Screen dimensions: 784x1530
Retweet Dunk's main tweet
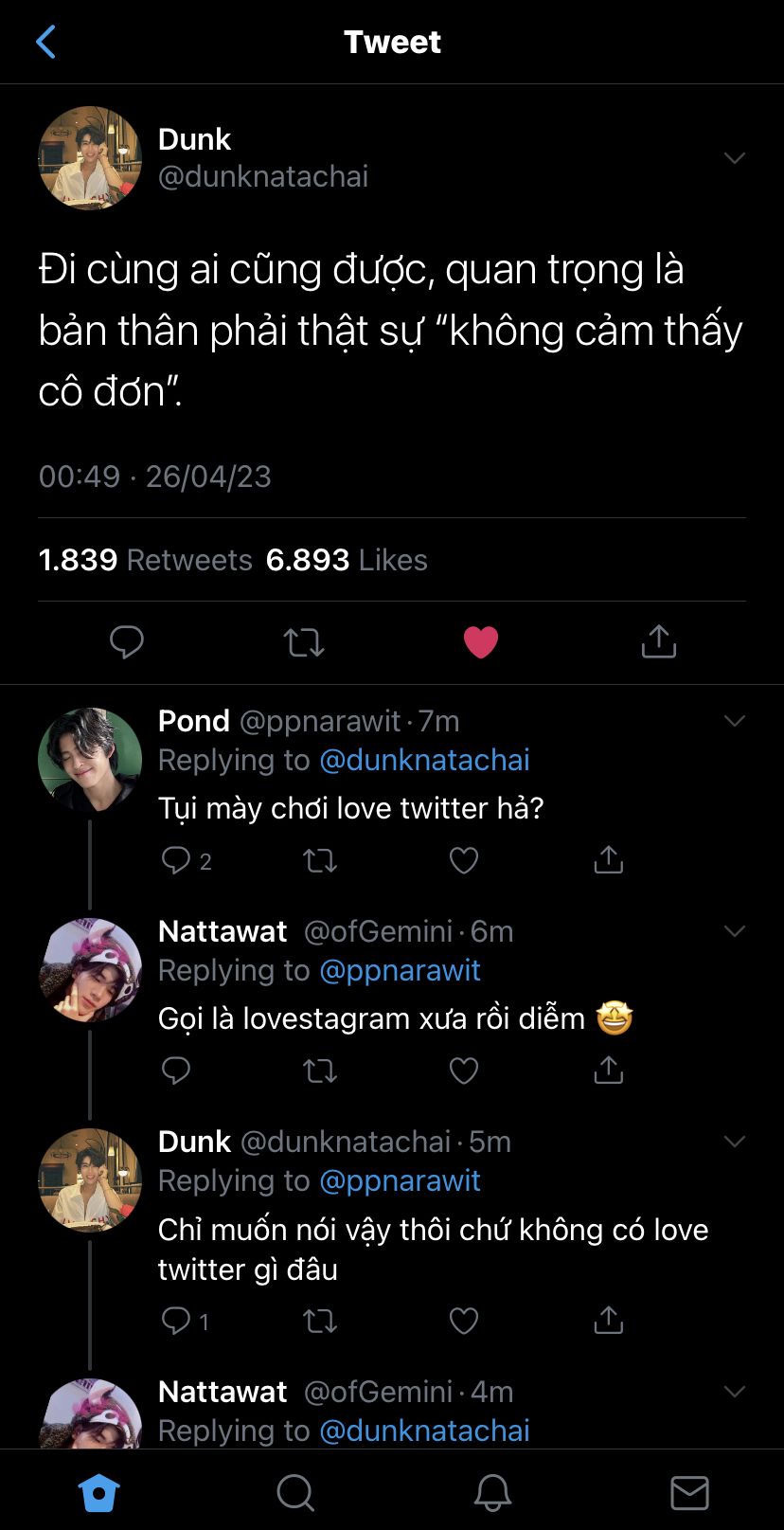tap(304, 642)
